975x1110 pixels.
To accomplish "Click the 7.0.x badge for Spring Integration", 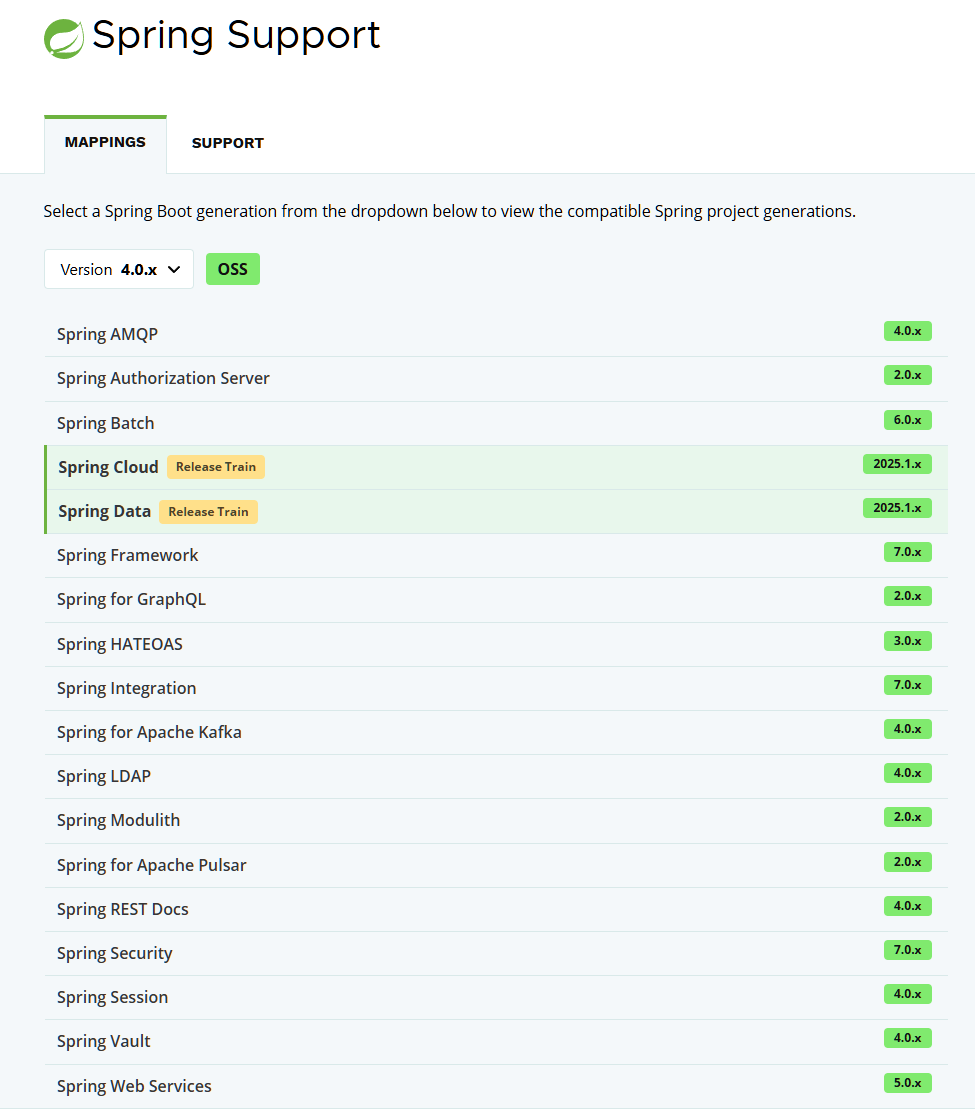I will 907,685.
